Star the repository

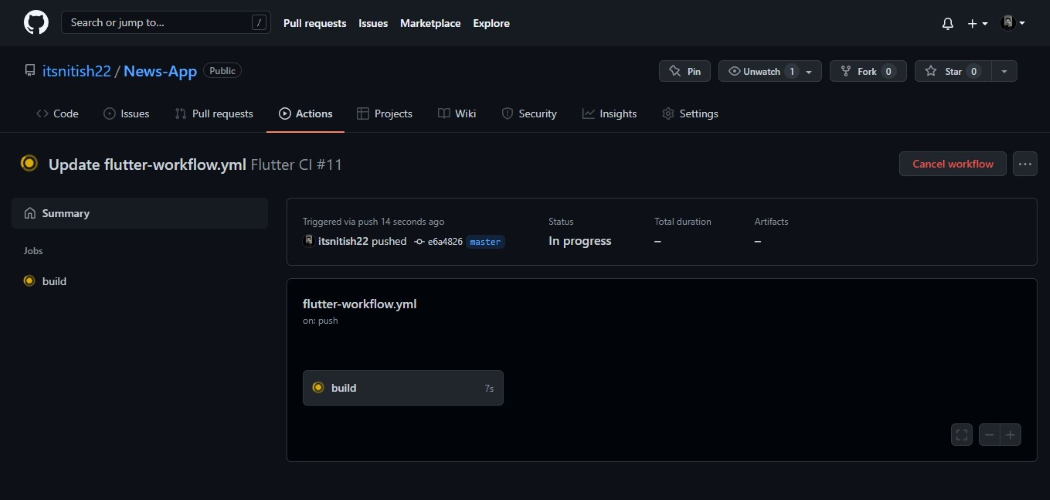953,71
